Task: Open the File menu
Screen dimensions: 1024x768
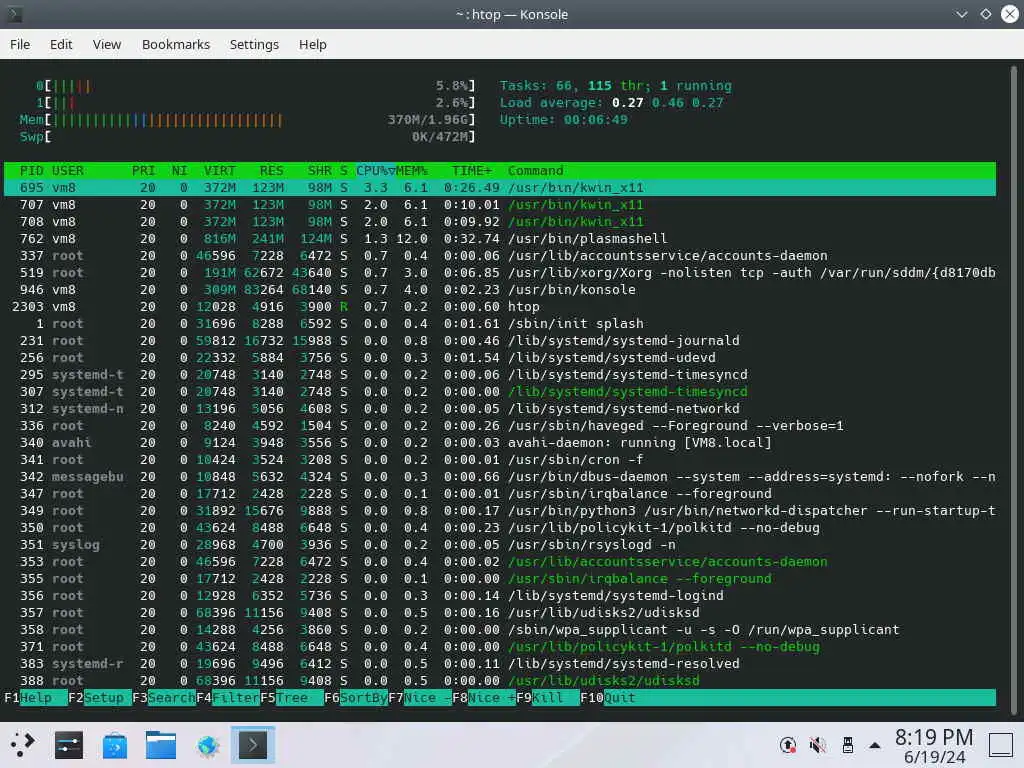Action: coord(20,44)
